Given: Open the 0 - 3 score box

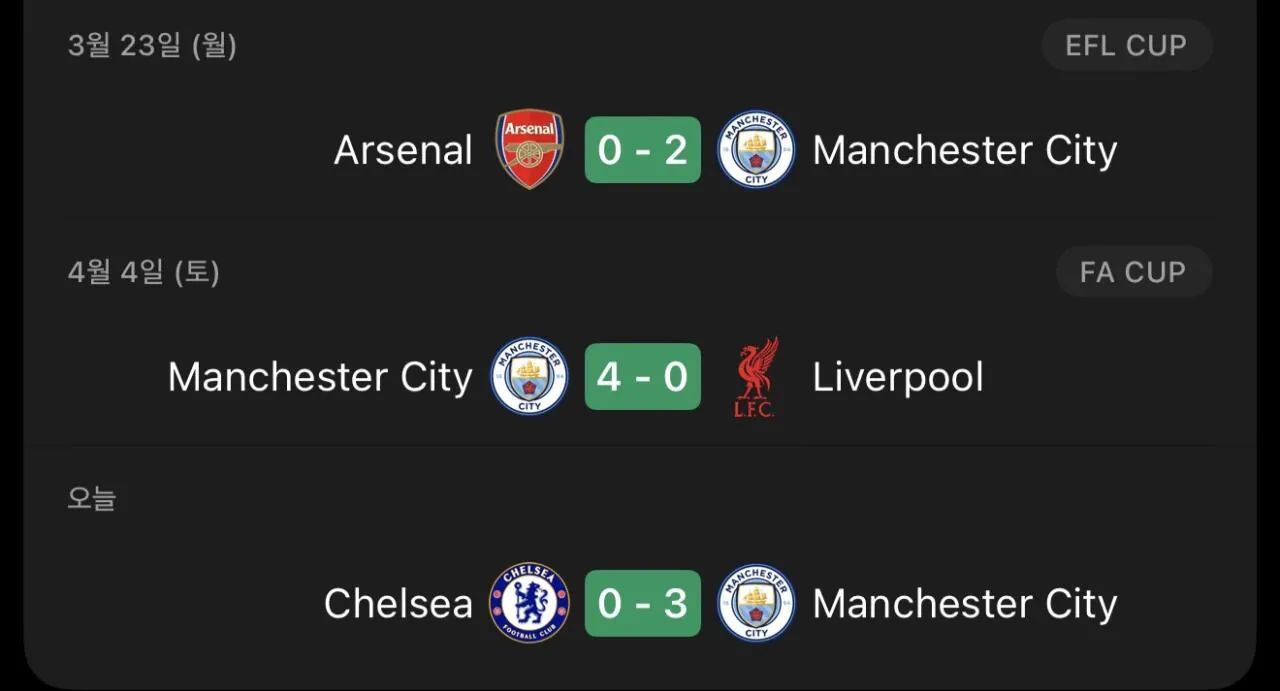Looking at the screenshot, I should pyautogui.click(x=642, y=603).
